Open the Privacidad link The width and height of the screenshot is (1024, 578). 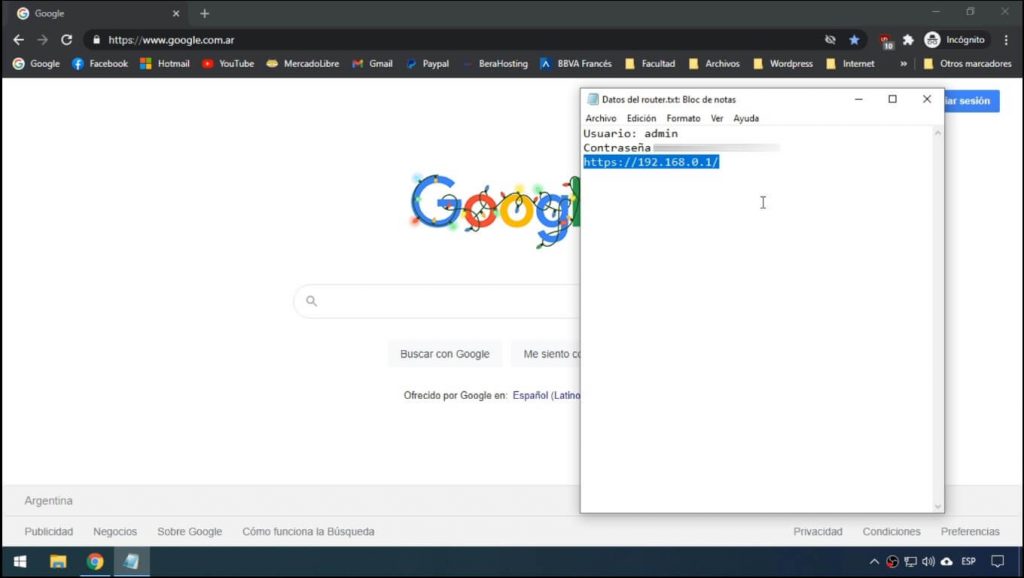pyautogui.click(x=818, y=531)
